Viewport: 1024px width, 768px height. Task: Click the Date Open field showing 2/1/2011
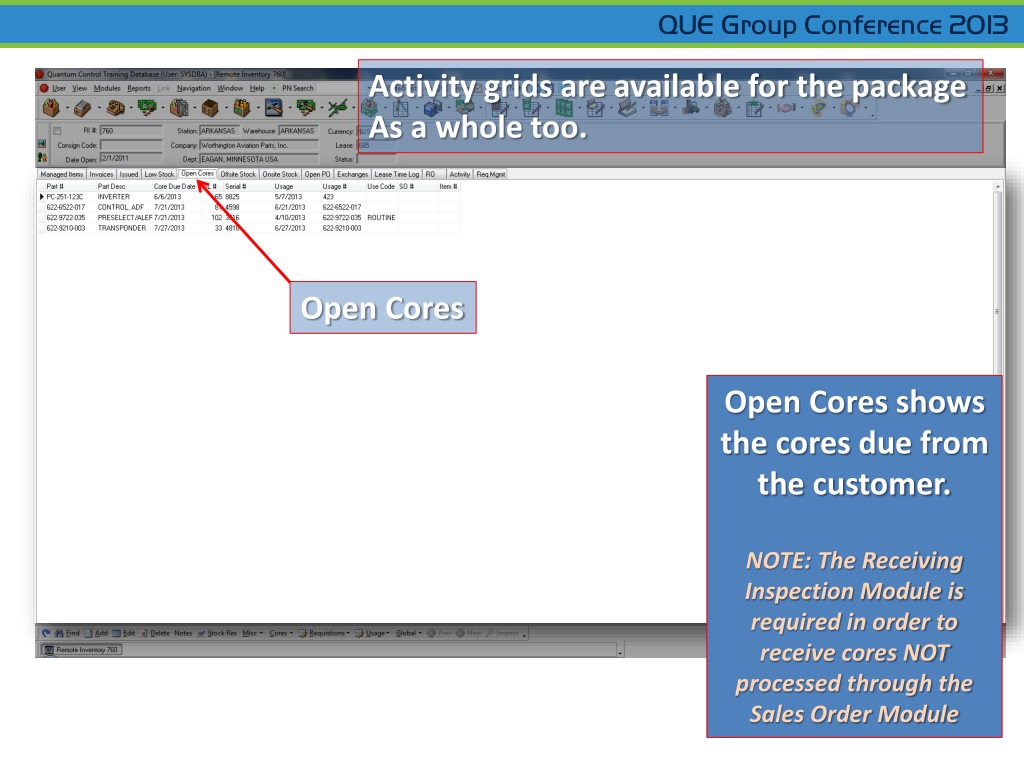point(131,159)
